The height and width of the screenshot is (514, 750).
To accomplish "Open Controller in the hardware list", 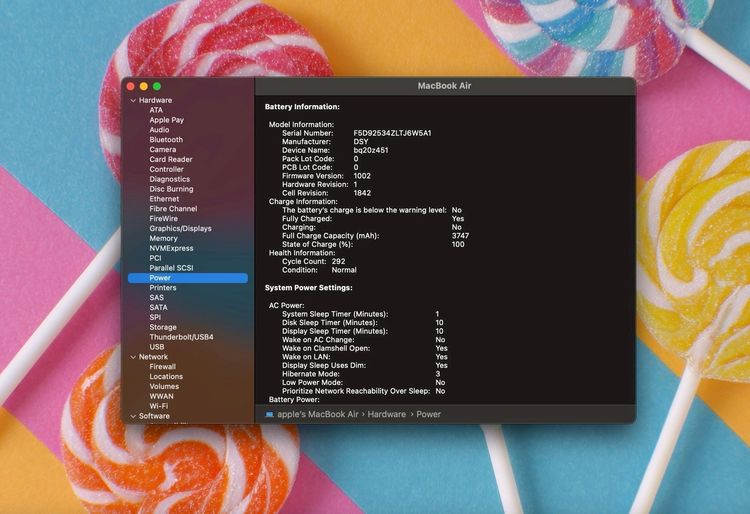I will point(166,169).
